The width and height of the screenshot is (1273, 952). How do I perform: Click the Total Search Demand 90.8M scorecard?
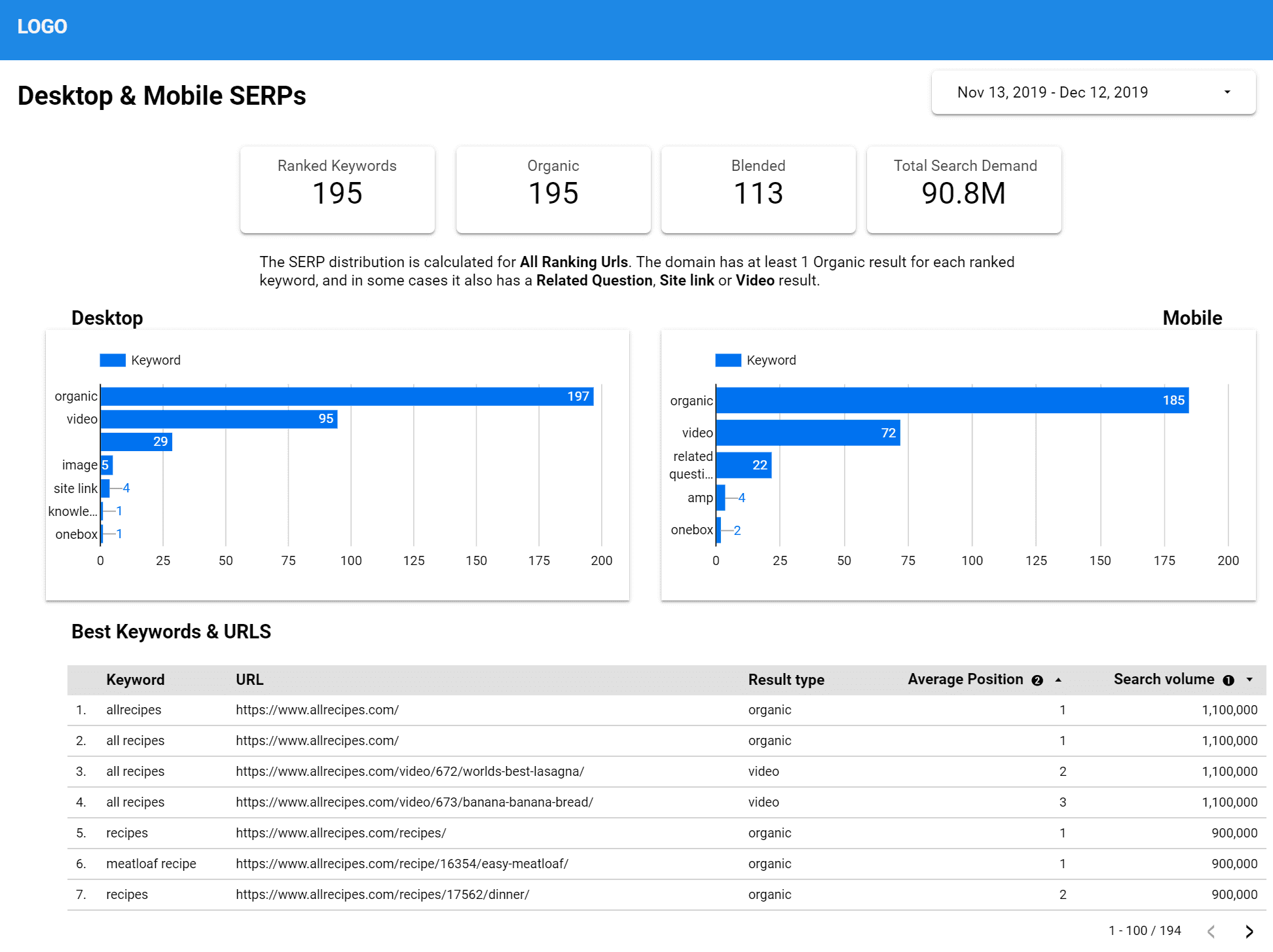point(964,189)
